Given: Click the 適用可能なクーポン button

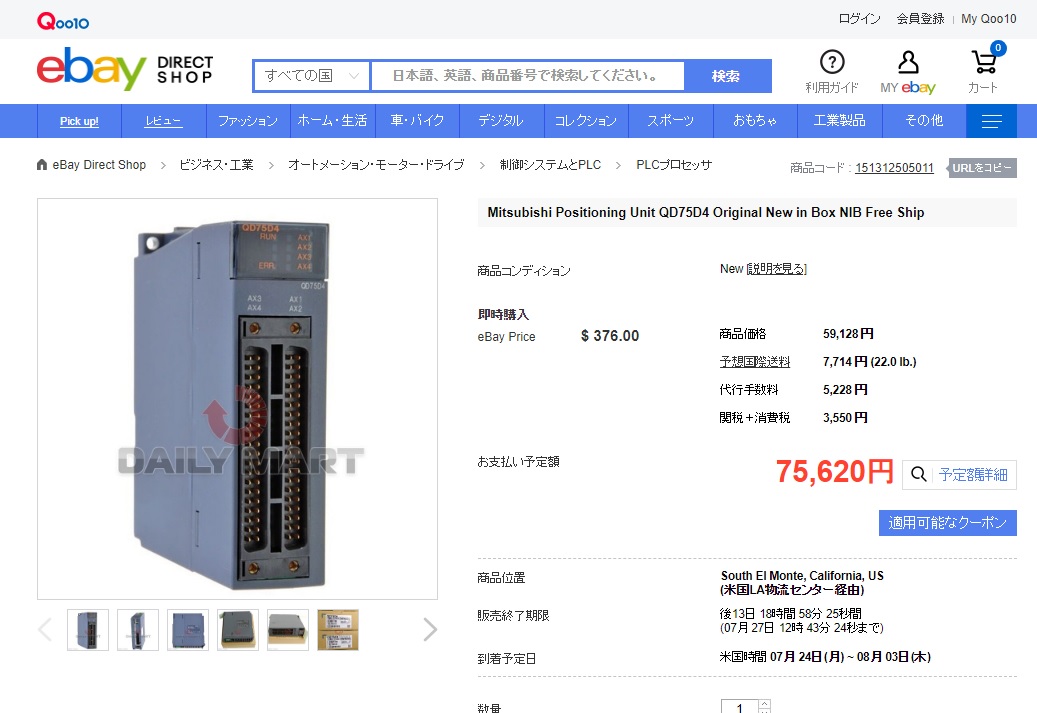Looking at the screenshot, I should [948, 523].
